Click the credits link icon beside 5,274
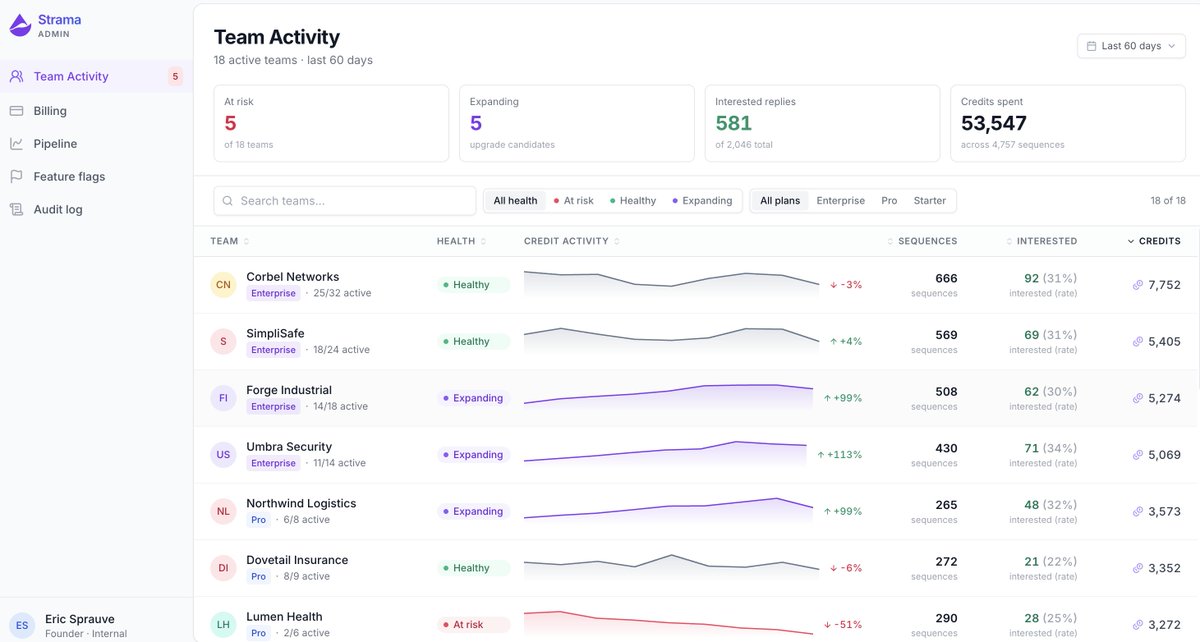Image resolution: width=1200 pixels, height=642 pixels. pos(1137,398)
